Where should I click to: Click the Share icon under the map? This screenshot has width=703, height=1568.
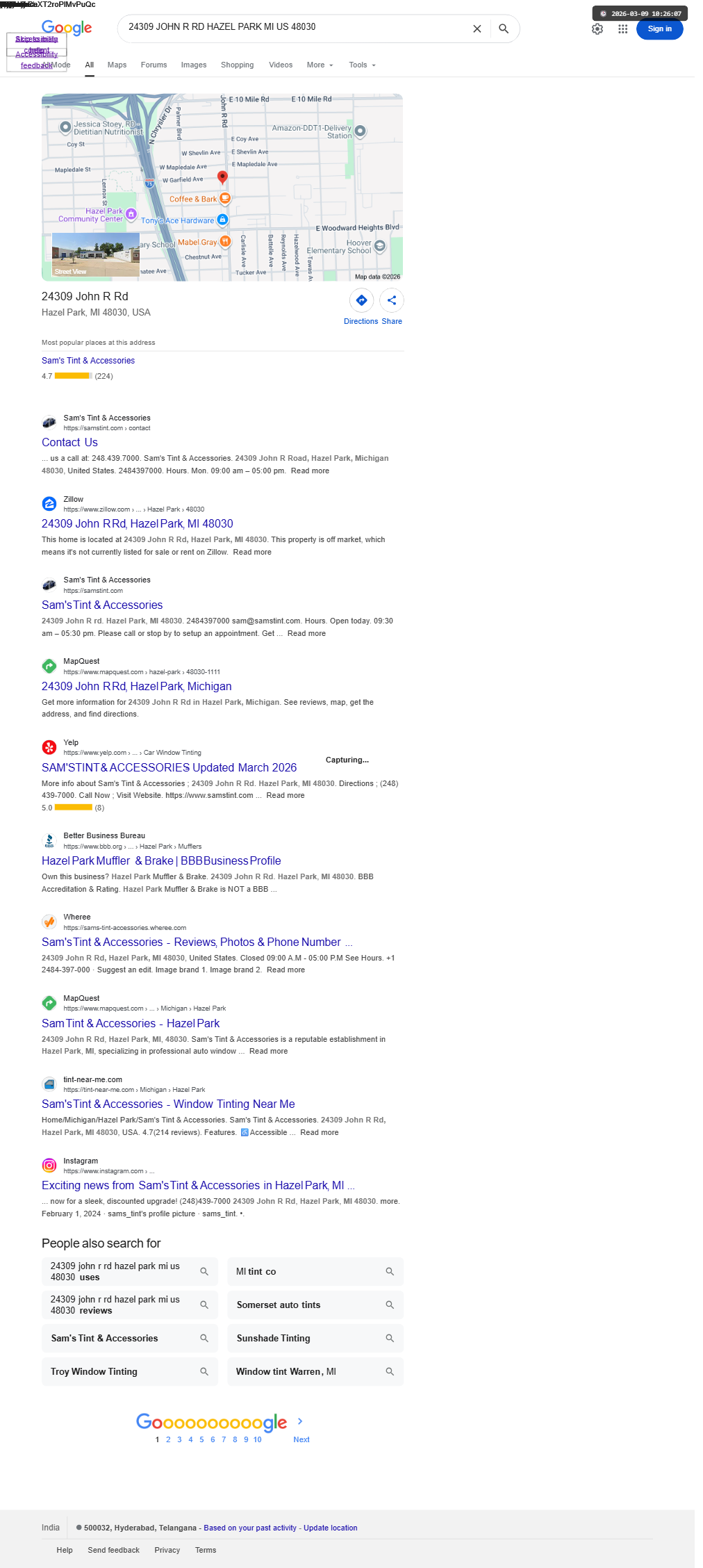click(x=392, y=300)
